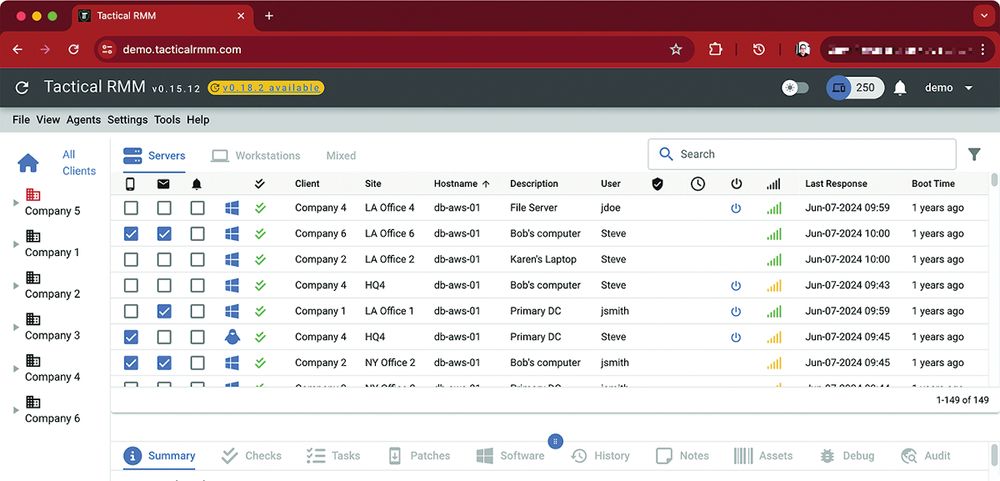The image size is (1000, 481).
Task: Open the Checks tab
Action: click(x=251, y=455)
